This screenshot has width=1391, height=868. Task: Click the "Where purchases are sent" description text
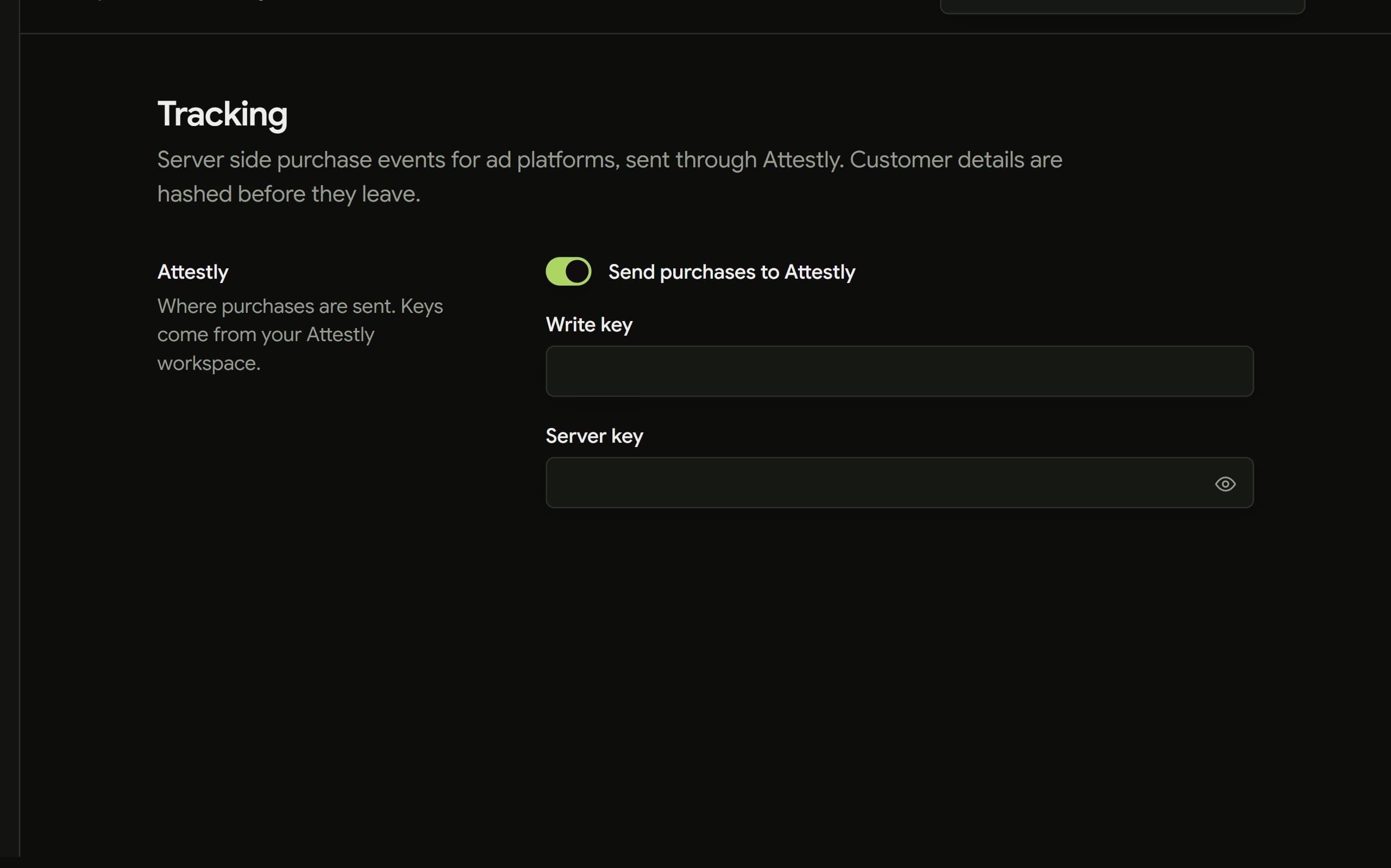coord(300,335)
